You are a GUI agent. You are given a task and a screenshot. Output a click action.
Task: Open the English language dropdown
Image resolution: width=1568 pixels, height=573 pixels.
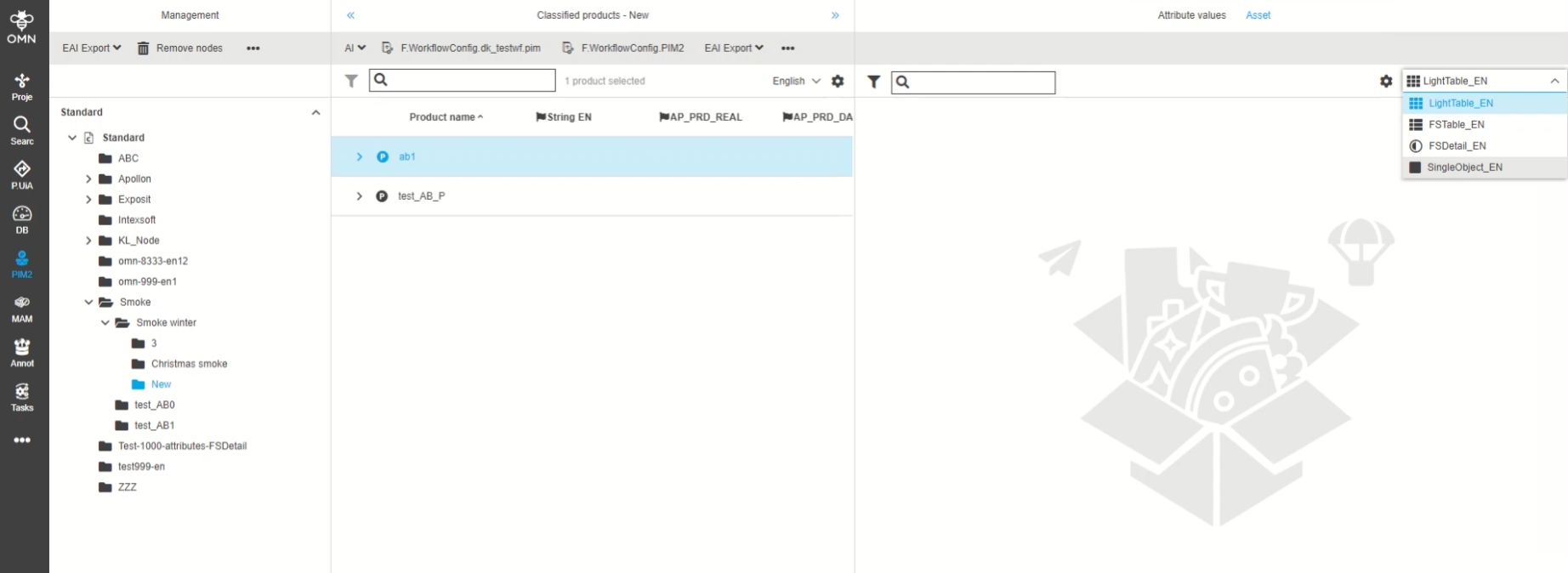pos(796,81)
